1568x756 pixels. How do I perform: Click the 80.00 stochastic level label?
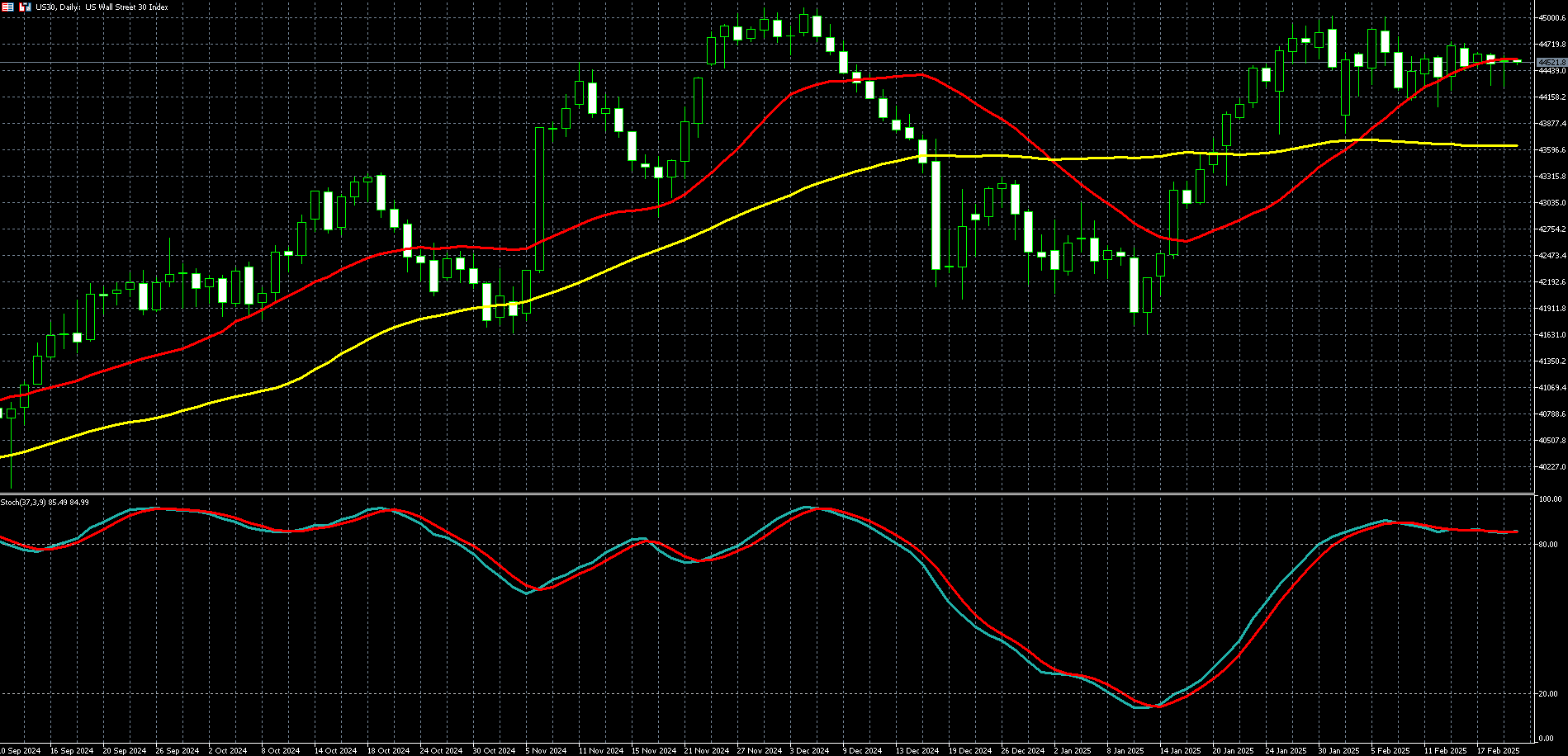1548,545
